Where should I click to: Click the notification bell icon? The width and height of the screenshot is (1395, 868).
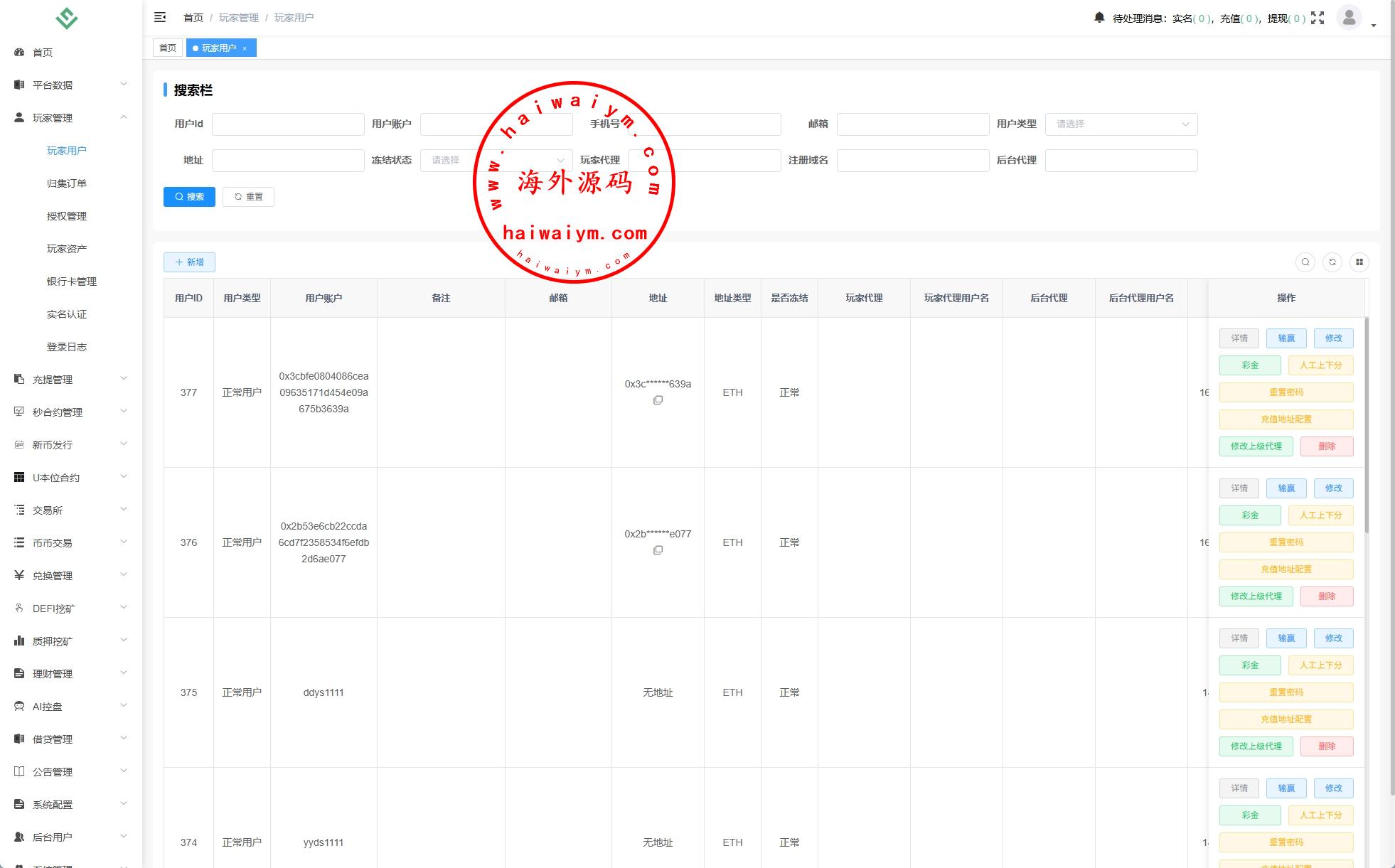(x=1099, y=17)
